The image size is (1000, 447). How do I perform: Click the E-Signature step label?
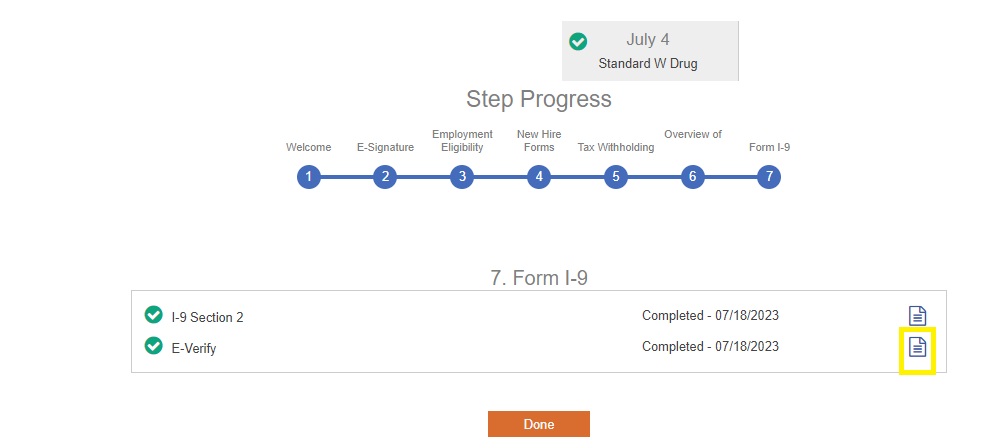(385, 147)
